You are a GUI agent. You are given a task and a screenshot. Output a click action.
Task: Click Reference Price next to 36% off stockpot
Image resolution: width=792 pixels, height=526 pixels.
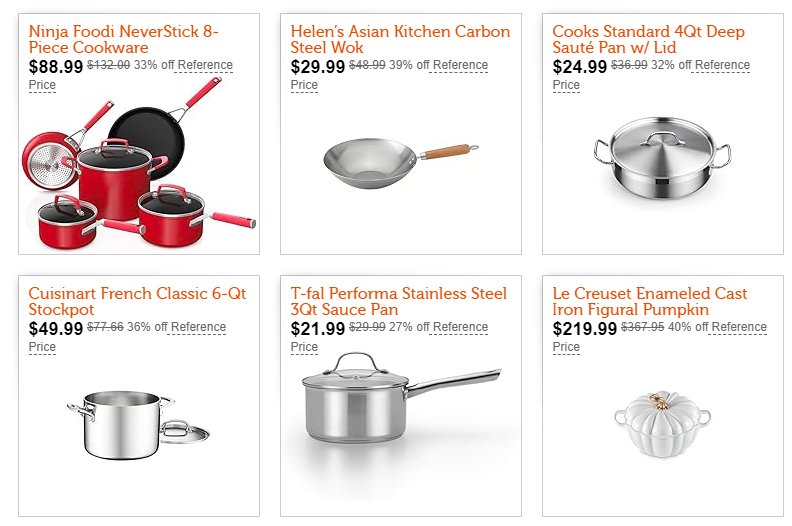click(x=197, y=327)
